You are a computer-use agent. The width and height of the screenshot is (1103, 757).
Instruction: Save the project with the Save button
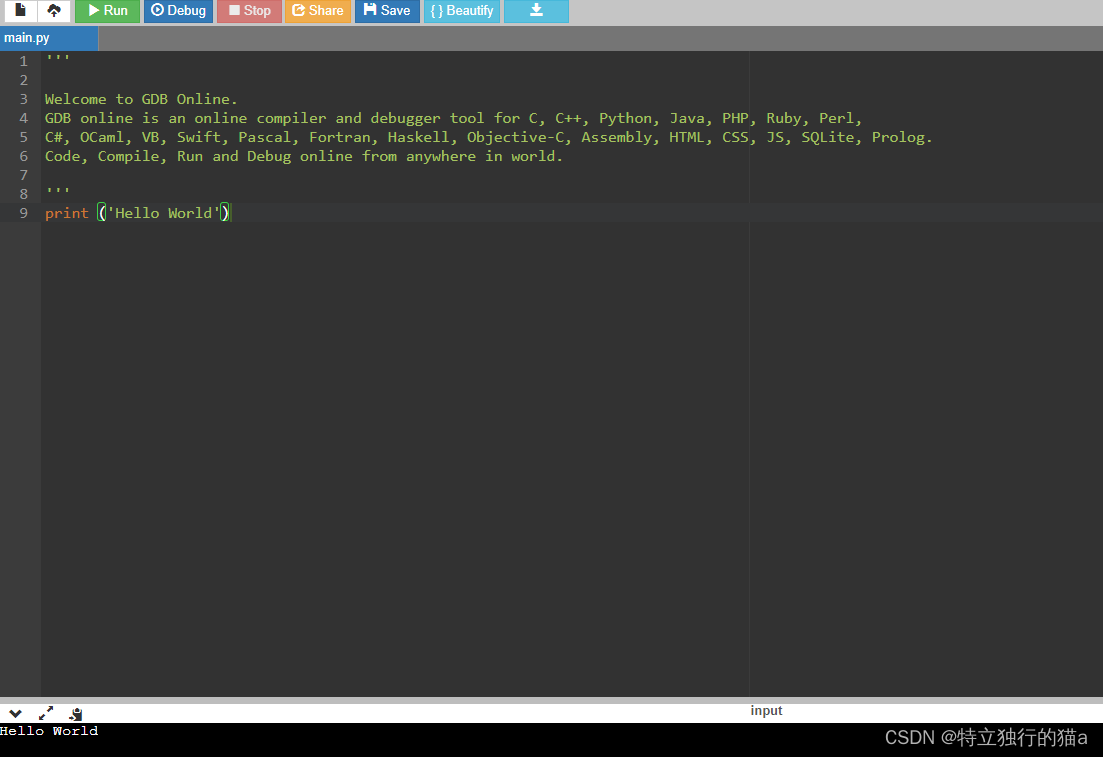[387, 11]
